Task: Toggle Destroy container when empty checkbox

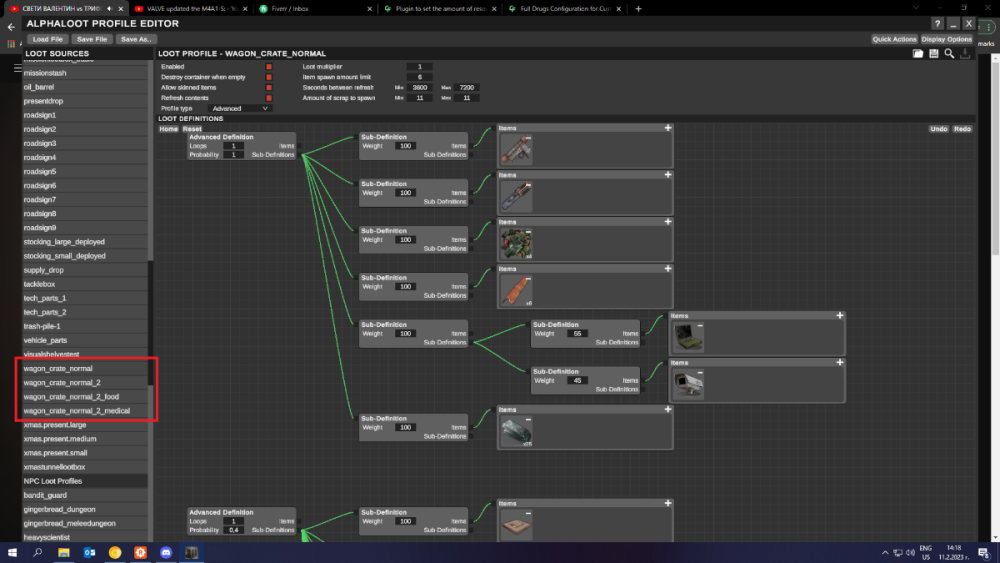Action: 269,77
